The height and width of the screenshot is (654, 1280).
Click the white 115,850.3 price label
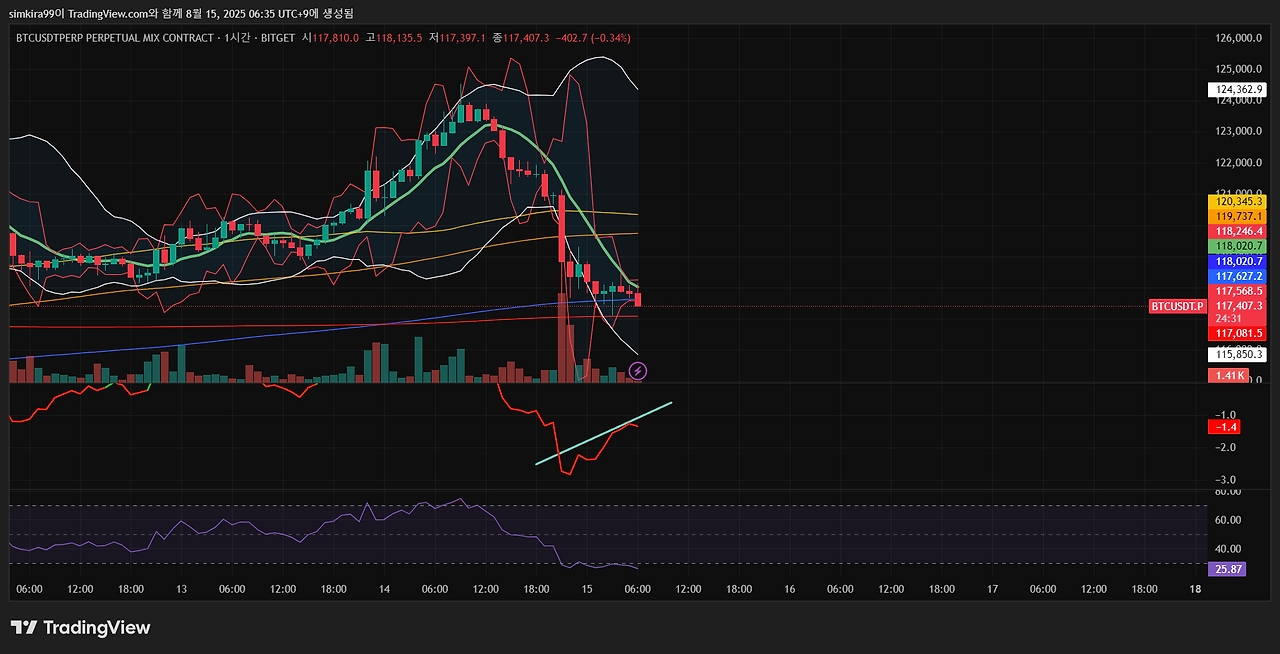1238,354
